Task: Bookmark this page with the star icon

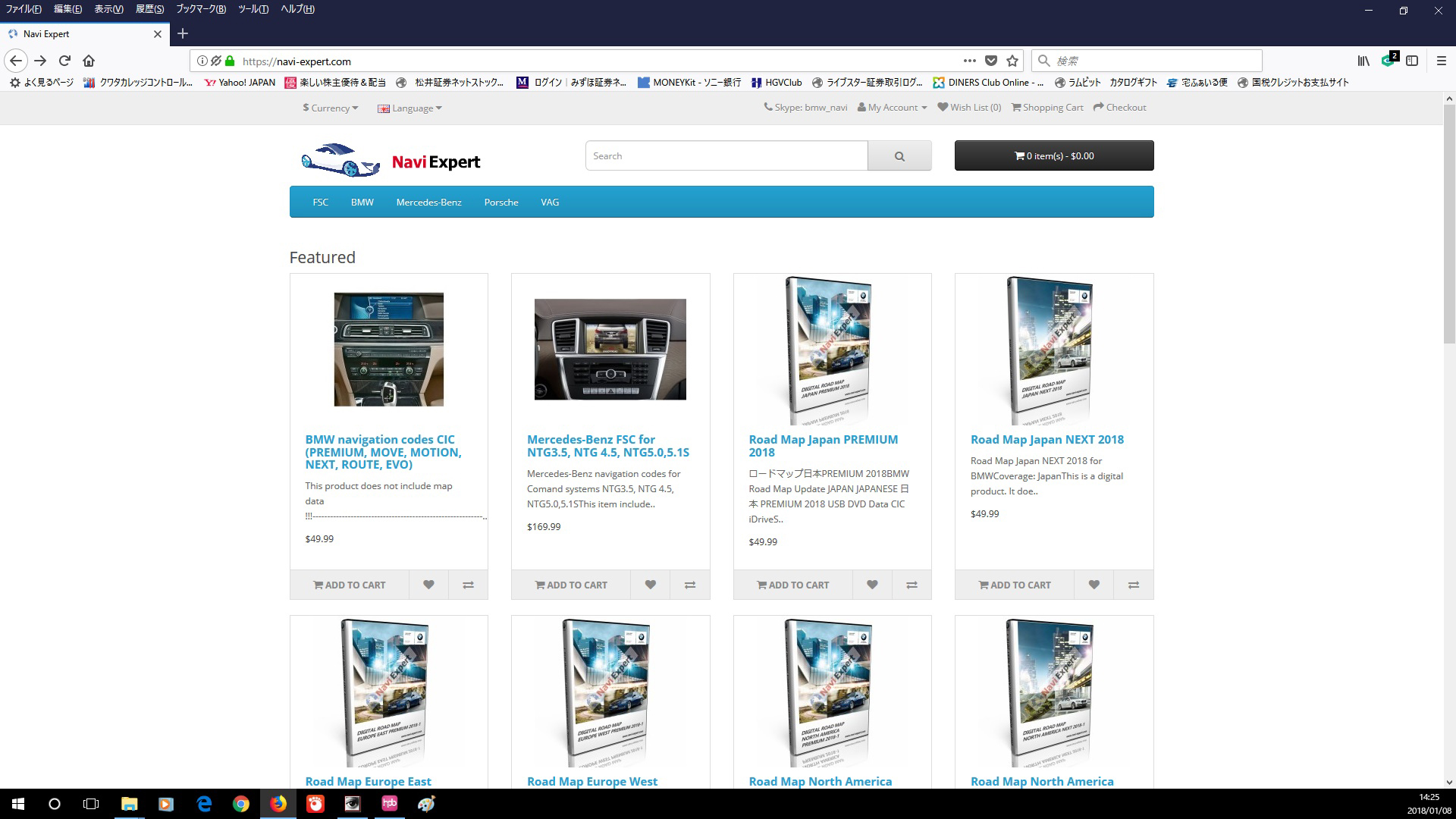Action: (1012, 61)
